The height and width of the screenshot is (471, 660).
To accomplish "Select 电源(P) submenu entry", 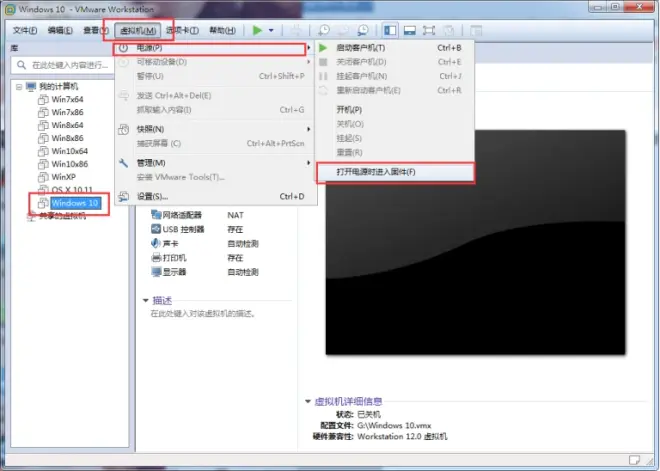I will (x=215, y=48).
